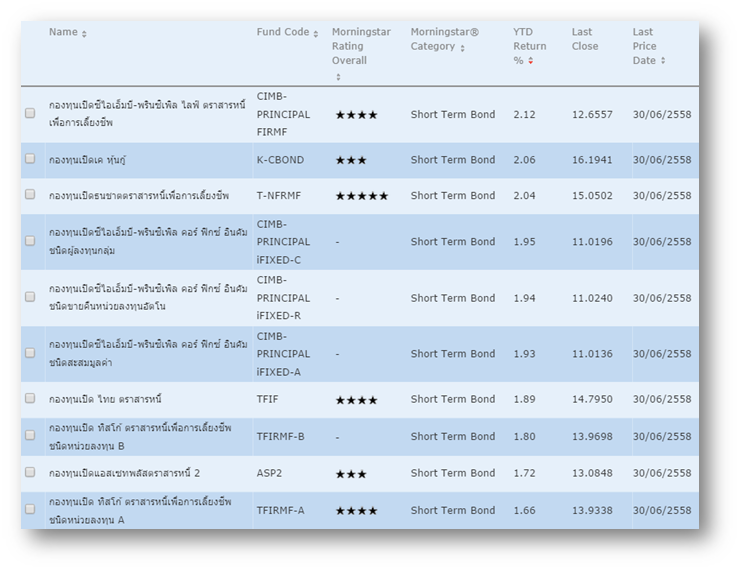This screenshot has height=571, width=741.
Task: Click sort arrows under Morningstar Rating Overall
Action: (x=337, y=77)
